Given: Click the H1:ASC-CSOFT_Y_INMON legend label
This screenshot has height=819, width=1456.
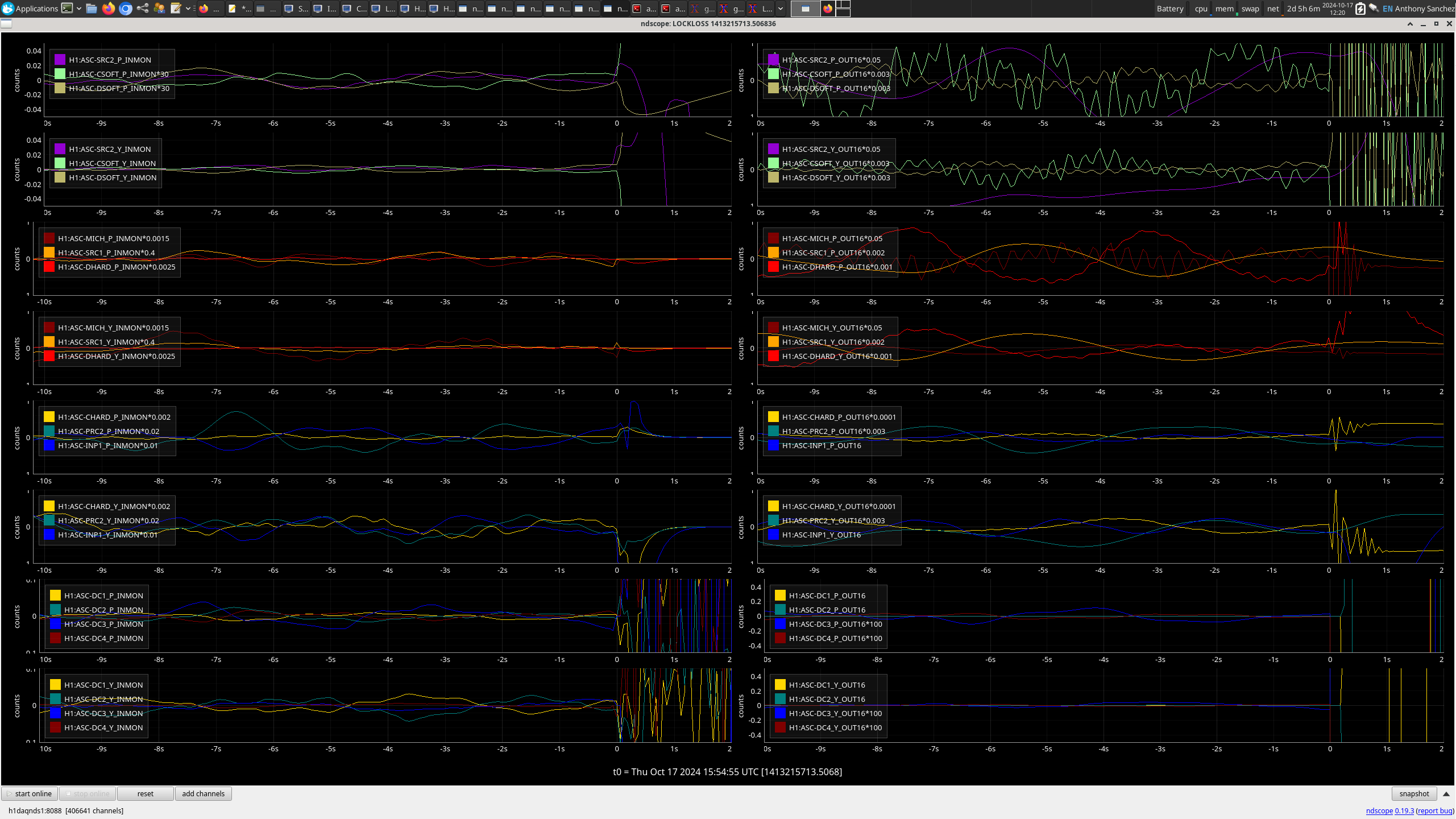Looking at the screenshot, I should tap(113, 163).
